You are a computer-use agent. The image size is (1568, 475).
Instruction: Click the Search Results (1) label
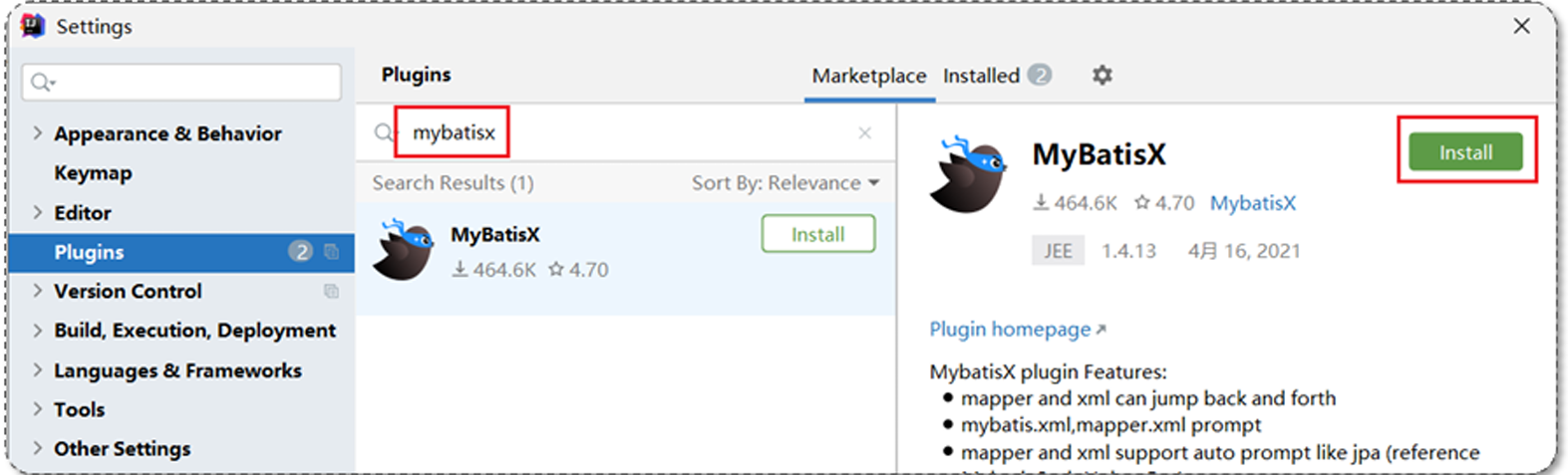click(x=454, y=183)
